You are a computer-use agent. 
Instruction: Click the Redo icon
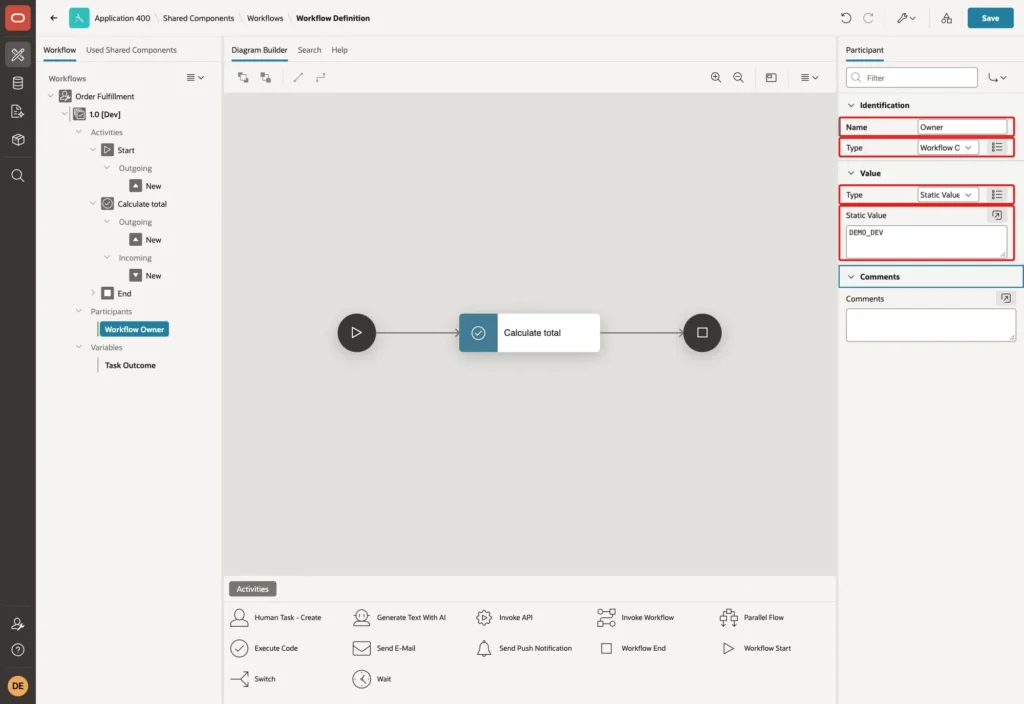(868, 18)
